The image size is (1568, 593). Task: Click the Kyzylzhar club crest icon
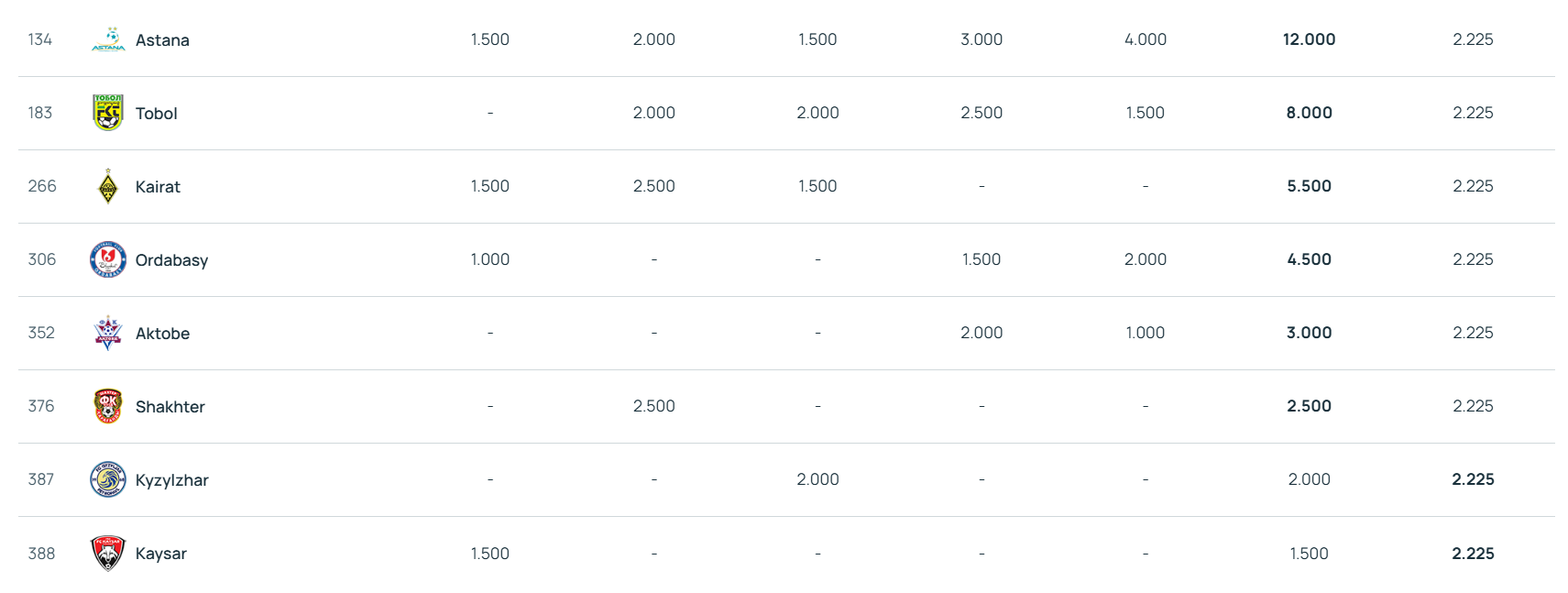click(108, 479)
